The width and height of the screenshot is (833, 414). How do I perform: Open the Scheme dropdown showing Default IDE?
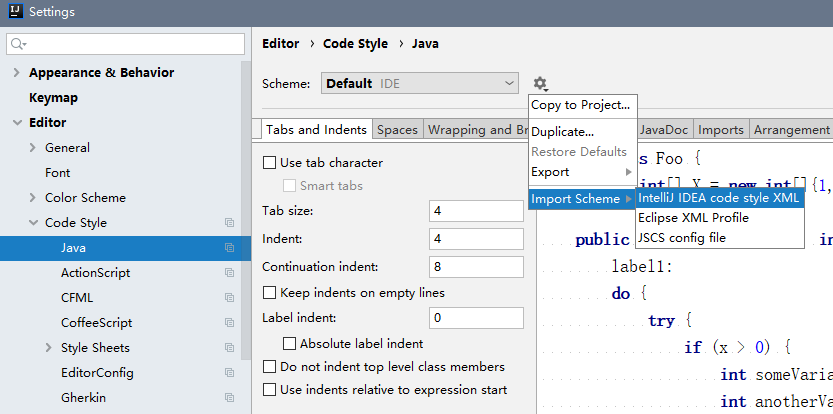tap(420, 83)
